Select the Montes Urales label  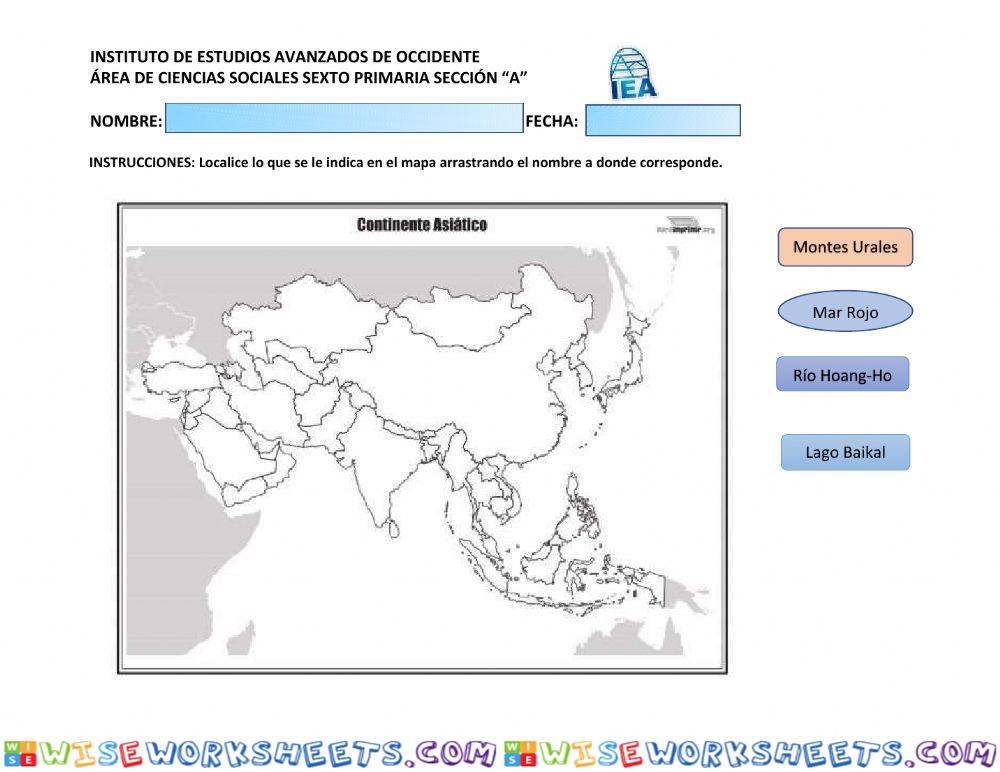(x=845, y=247)
